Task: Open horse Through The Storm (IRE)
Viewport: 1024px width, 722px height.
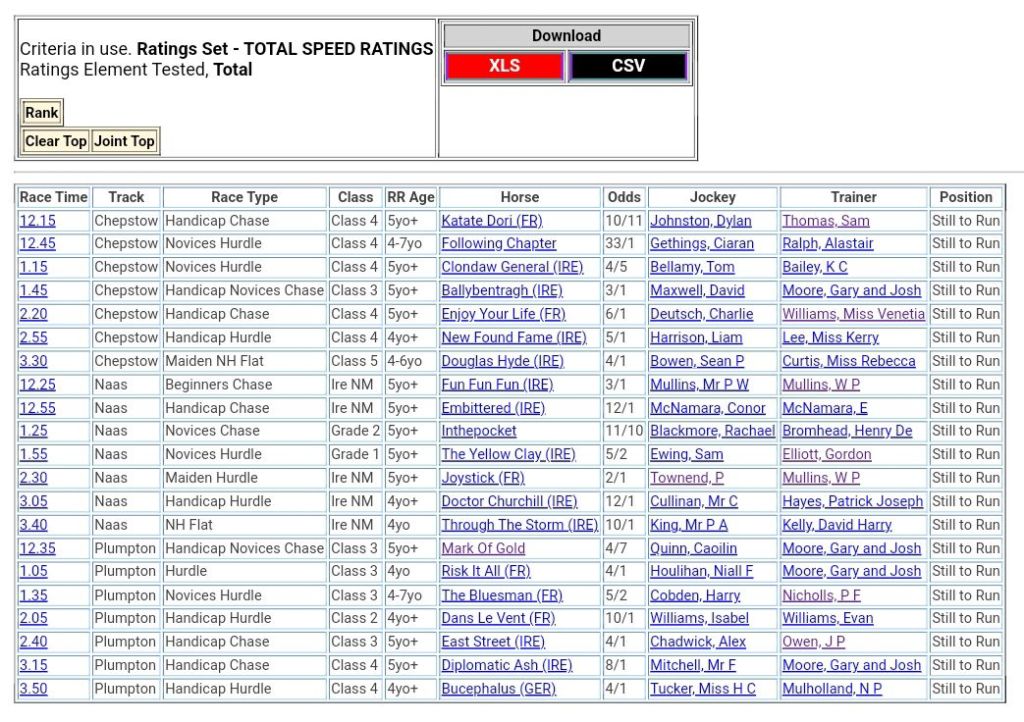Action: [519, 525]
